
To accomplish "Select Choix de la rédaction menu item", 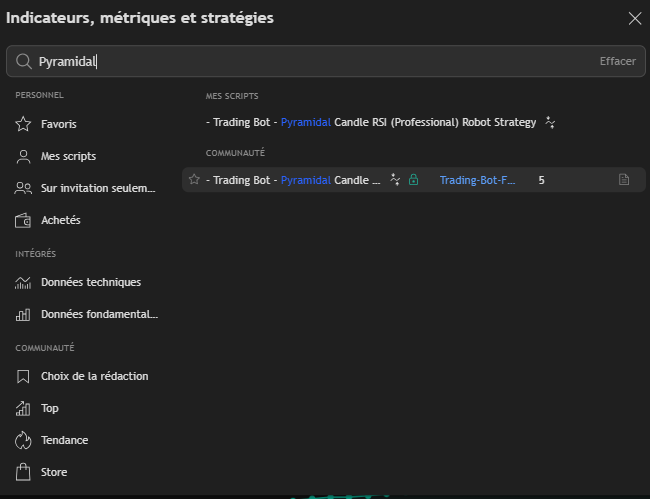I will (x=94, y=376).
